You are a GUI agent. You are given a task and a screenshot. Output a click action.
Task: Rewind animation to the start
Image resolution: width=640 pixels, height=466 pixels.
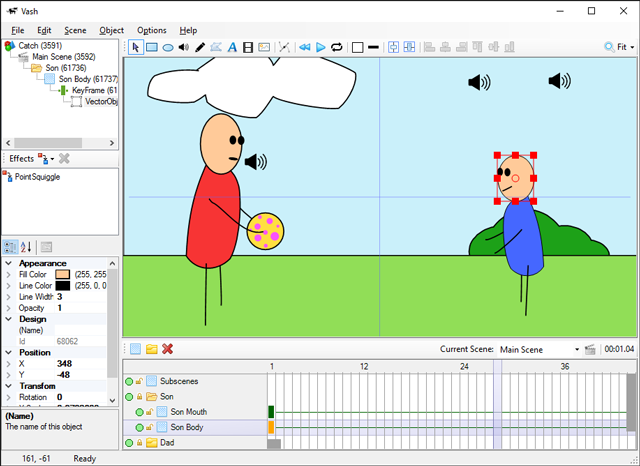click(304, 47)
